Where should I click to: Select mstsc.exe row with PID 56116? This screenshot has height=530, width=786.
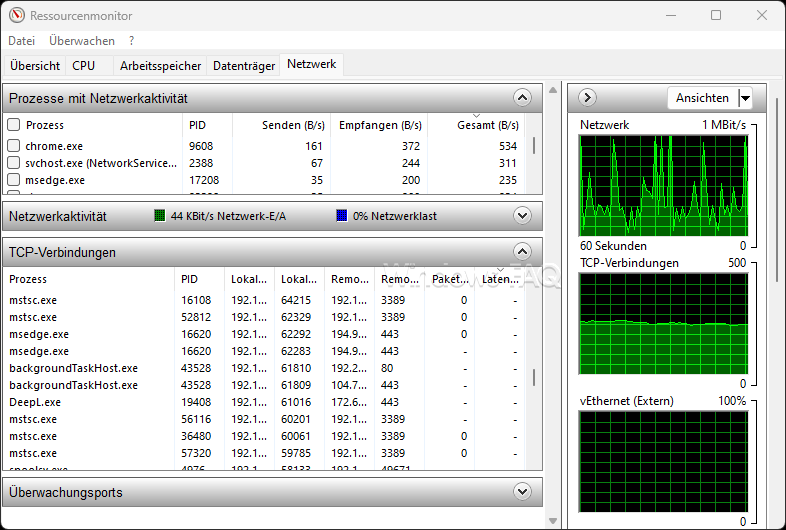tap(264, 420)
